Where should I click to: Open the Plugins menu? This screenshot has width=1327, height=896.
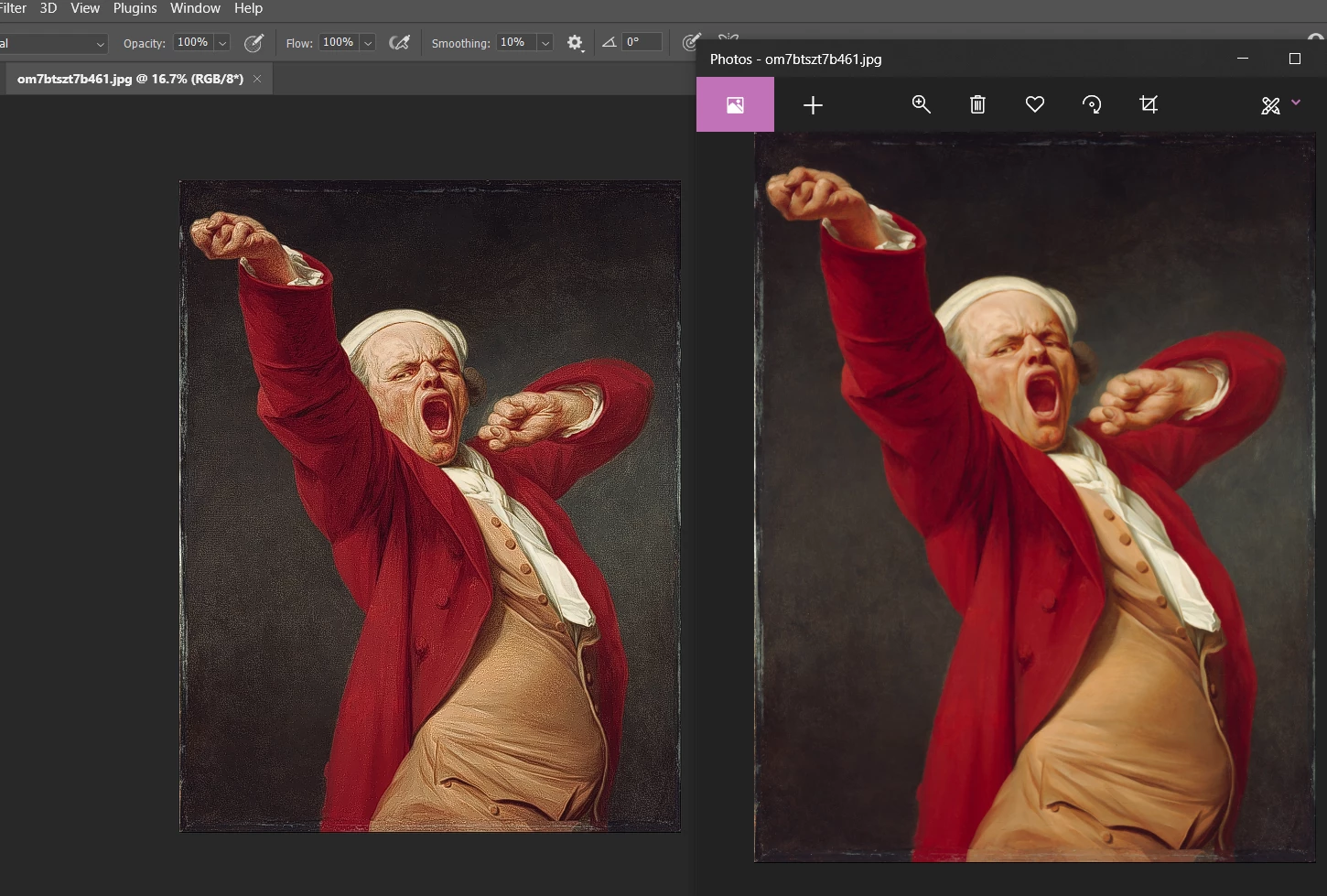135,8
